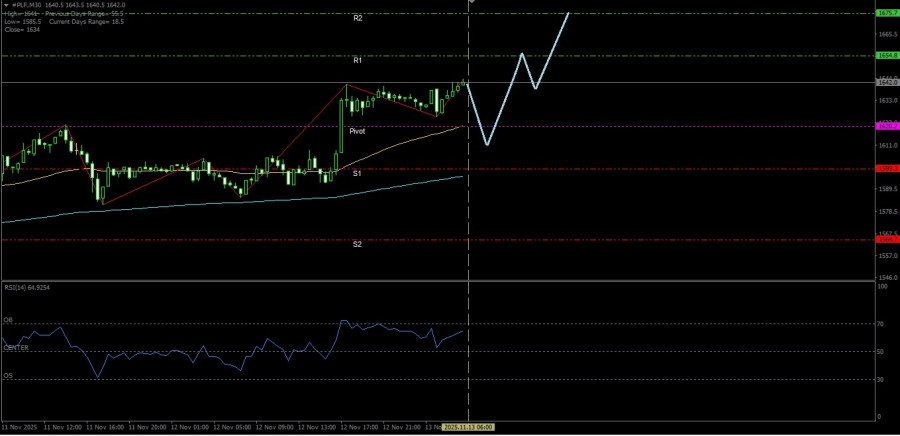Click the RSI scale value 30

tap(879, 380)
